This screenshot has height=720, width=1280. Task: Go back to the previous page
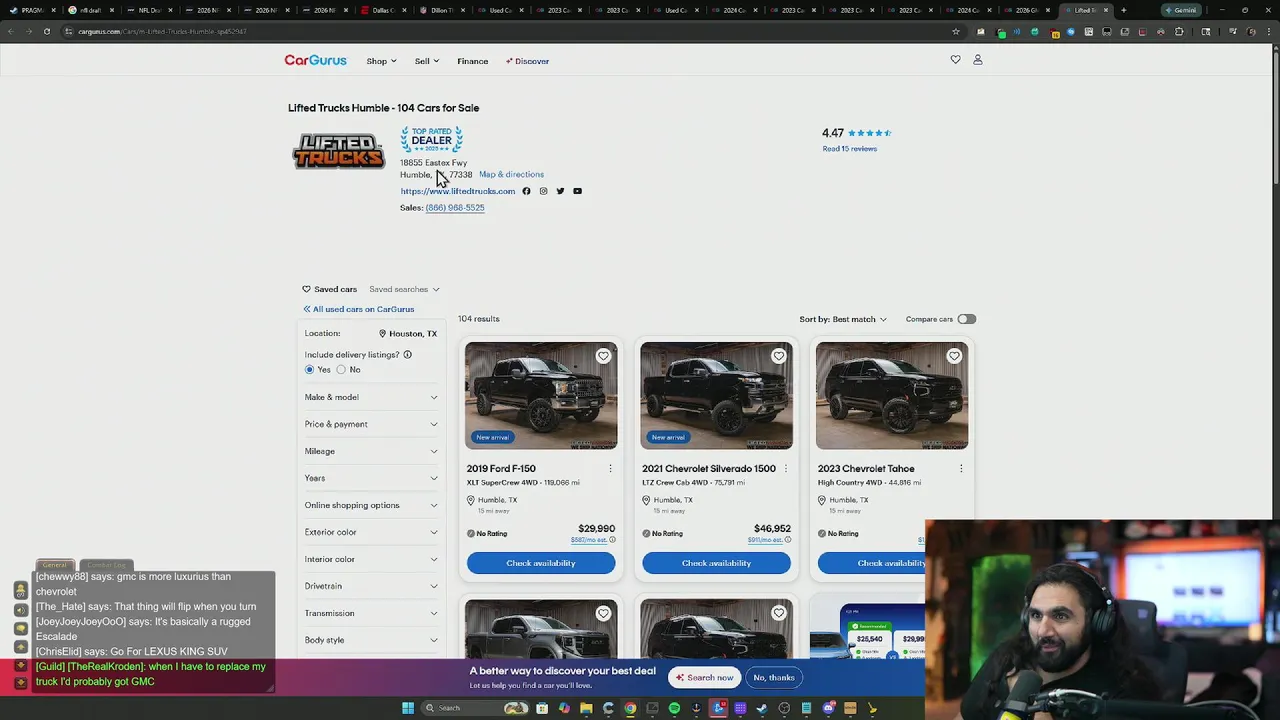click(10, 31)
